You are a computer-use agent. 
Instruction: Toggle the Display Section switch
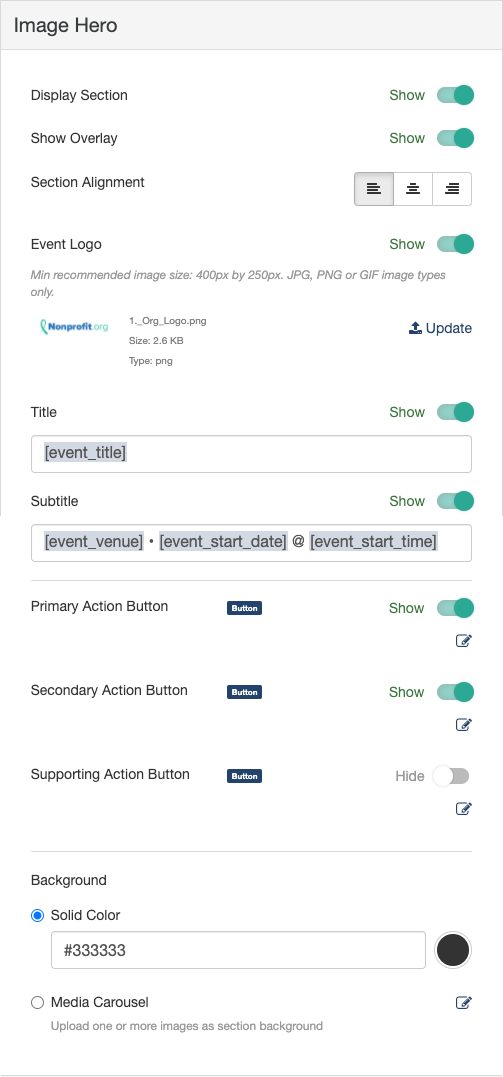click(456, 95)
